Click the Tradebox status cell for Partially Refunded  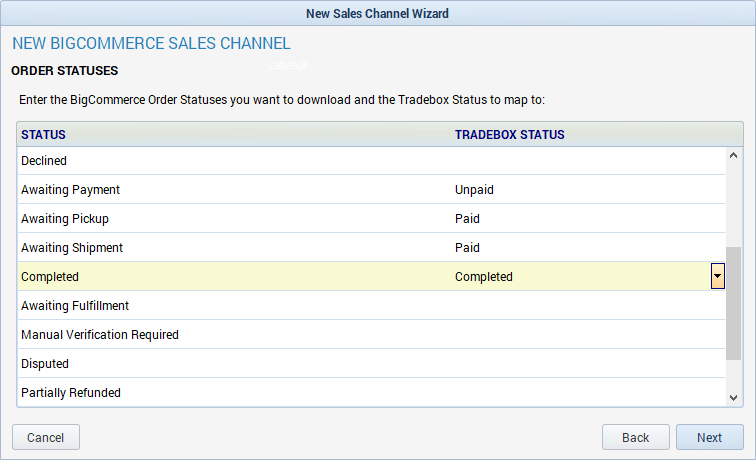[588, 392]
